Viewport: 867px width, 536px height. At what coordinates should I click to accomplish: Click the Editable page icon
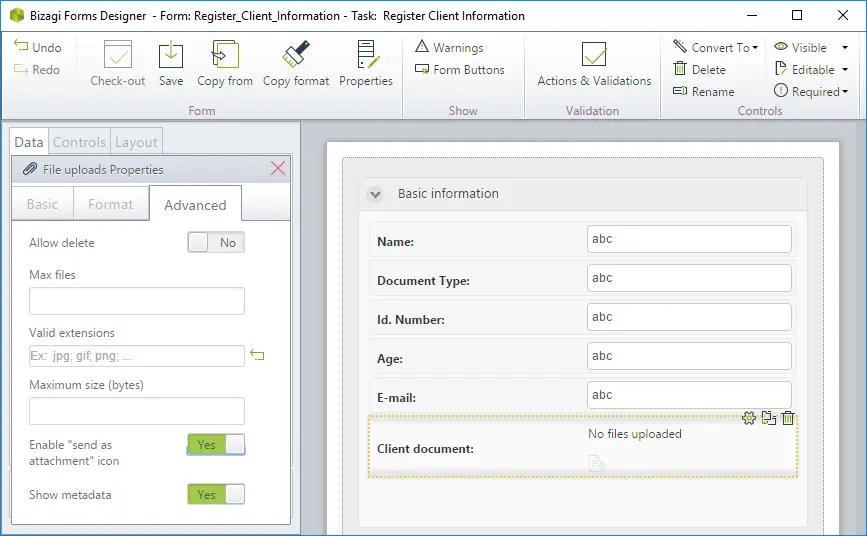(x=781, y=69)
